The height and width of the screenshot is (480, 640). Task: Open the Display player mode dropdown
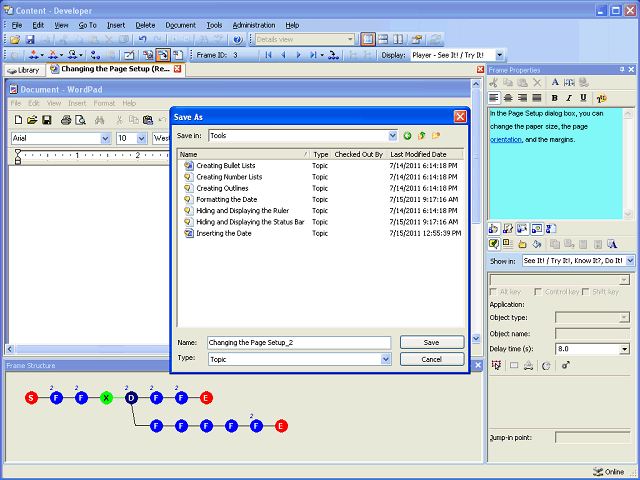500,55
